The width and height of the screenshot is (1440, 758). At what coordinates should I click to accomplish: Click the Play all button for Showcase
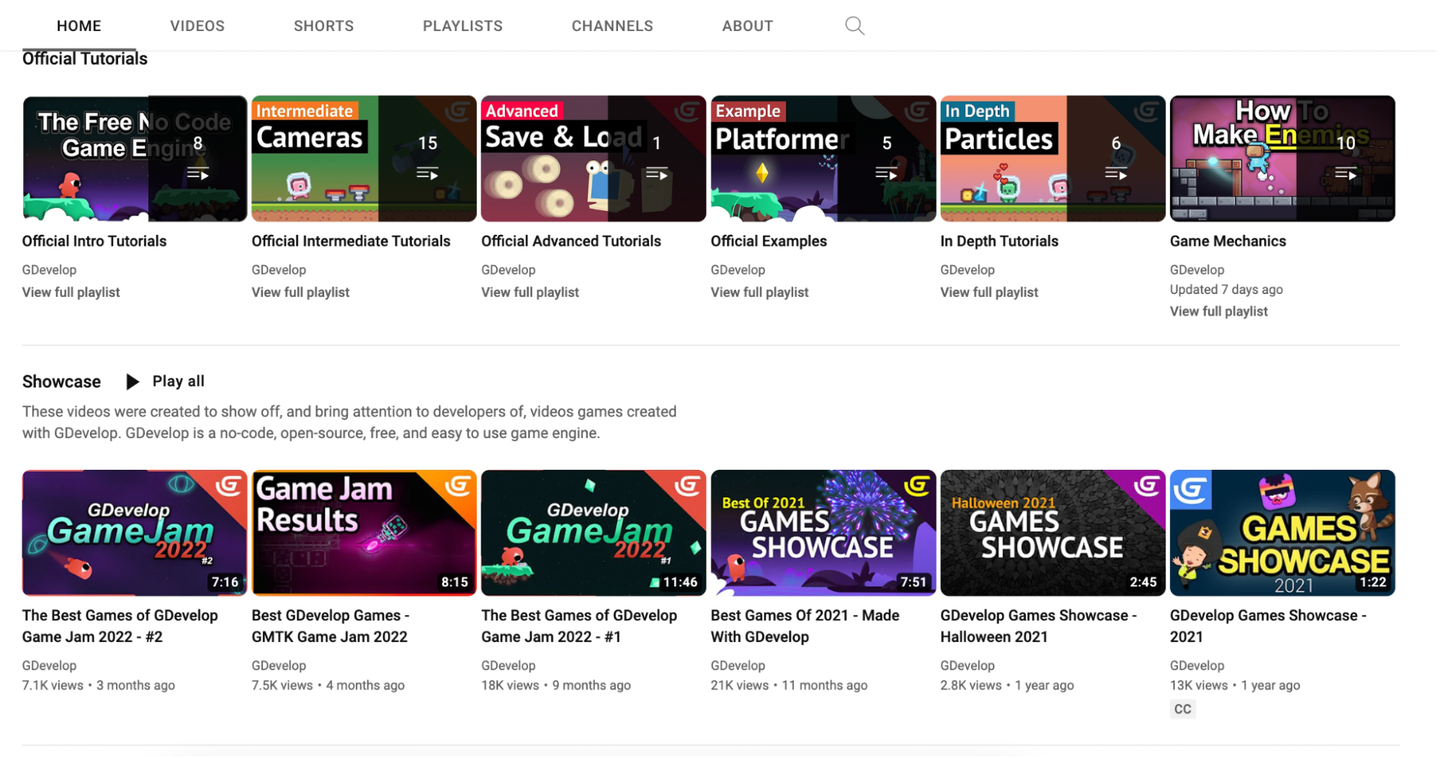tap(165, 381)
